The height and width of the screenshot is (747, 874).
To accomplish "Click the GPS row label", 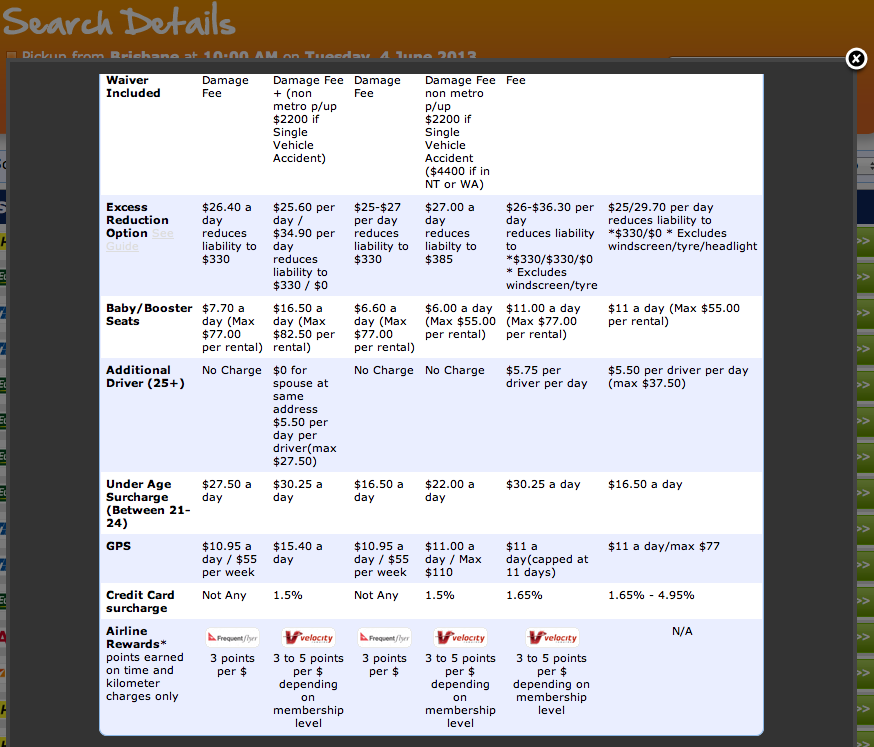I will [x=118, y=546].
